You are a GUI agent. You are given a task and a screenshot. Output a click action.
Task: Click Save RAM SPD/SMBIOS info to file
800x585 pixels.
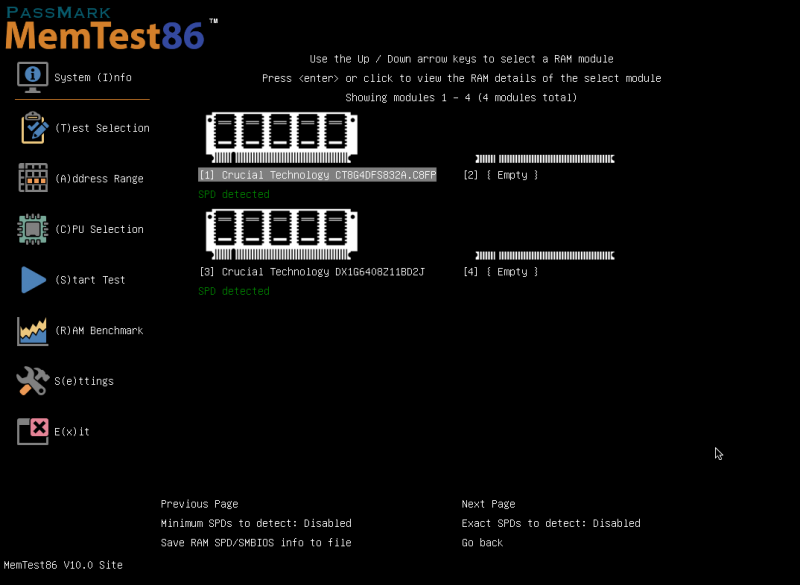(x=256, y=543)
